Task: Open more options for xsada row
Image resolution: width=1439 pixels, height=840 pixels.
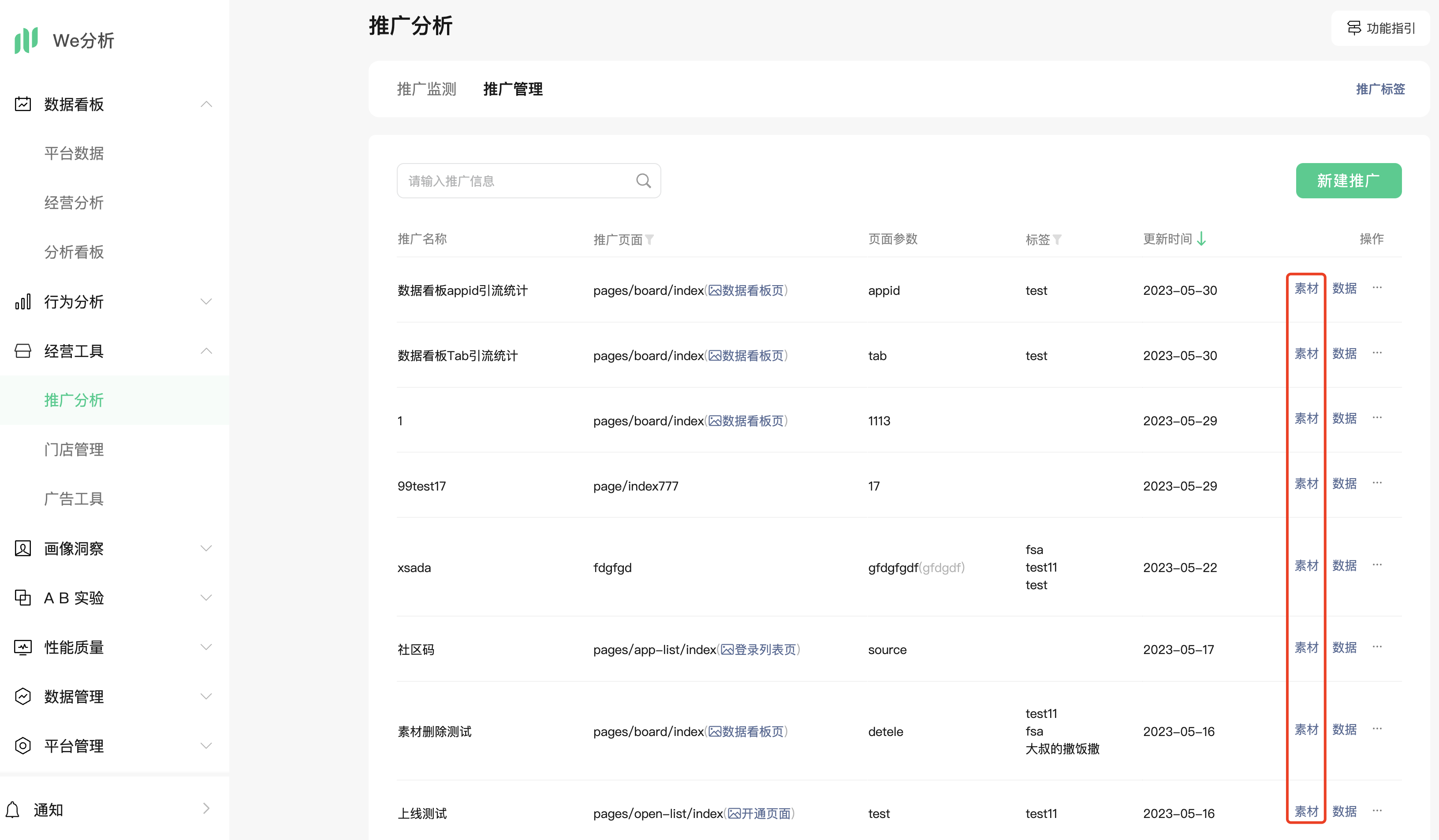Action: (x=1377, y=565)
